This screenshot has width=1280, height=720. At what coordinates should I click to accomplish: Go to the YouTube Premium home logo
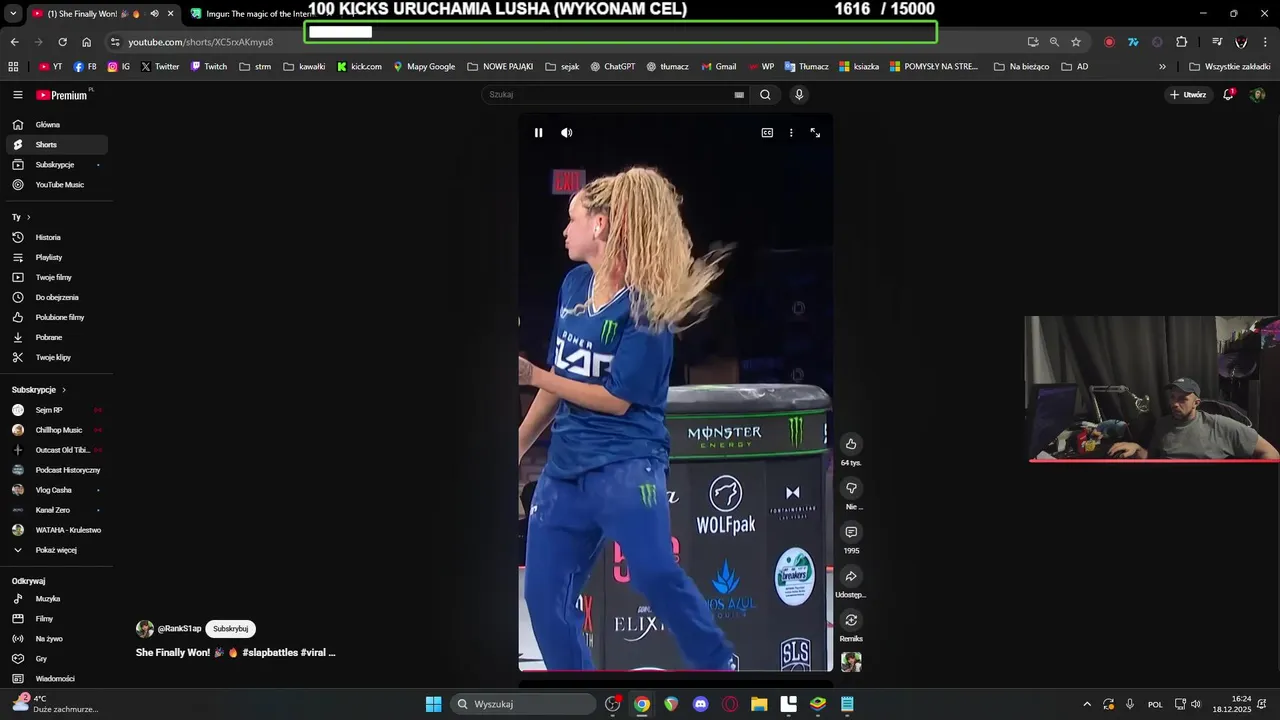coord(64,95)
